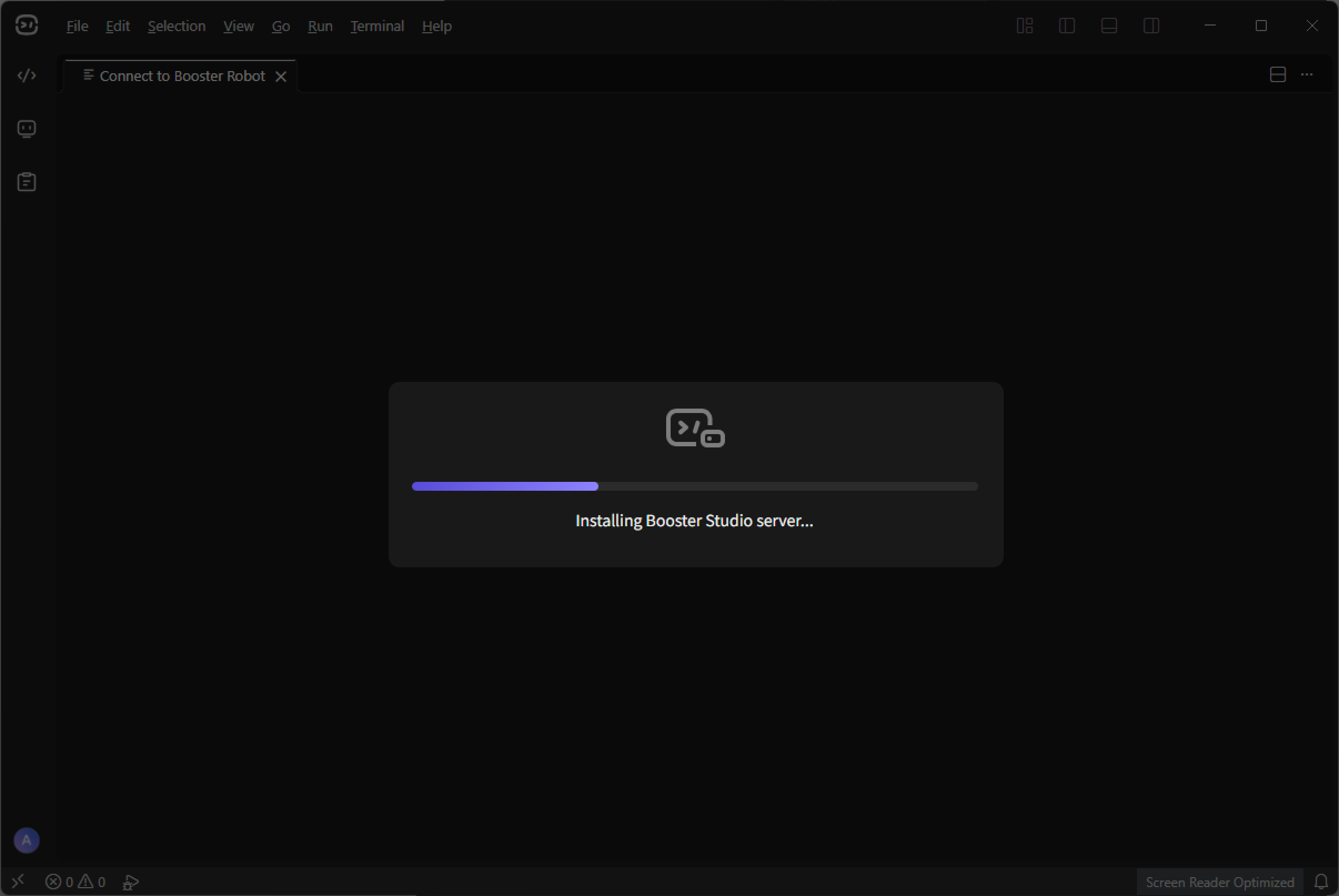
Task: Click the Installing Booster Studio server text
Action: point(694,521)
